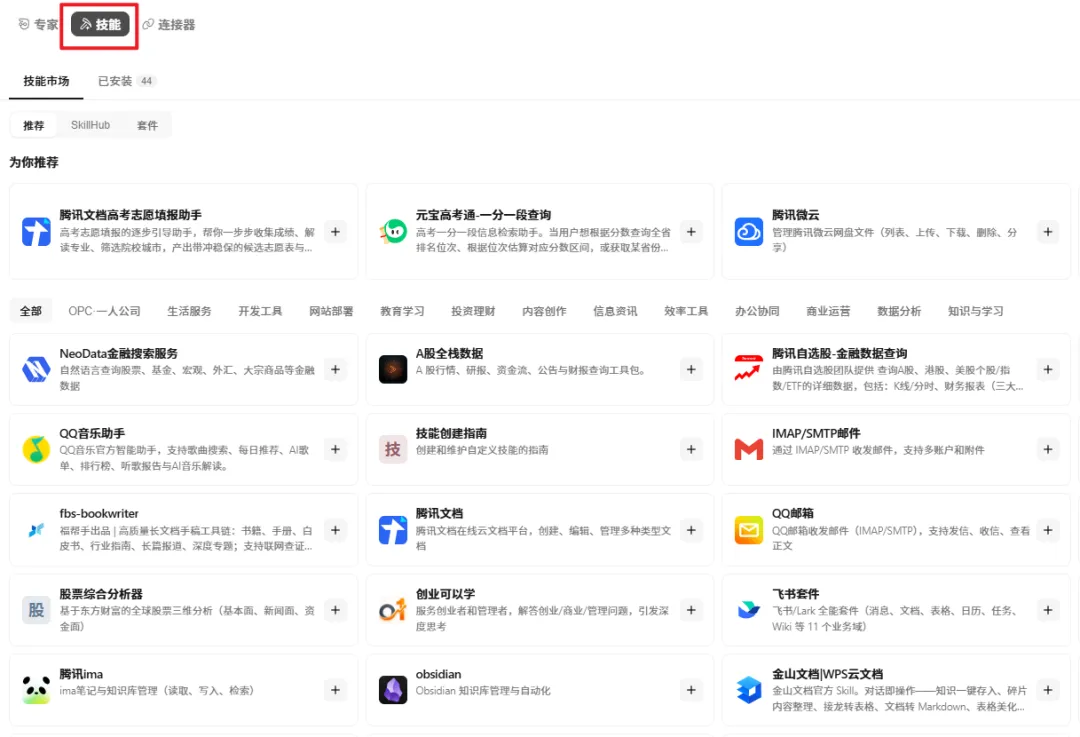1080x737 pixels.
Task: Click the IMAP/SMTP邮件 red M icon
Action: pos(749,449)
